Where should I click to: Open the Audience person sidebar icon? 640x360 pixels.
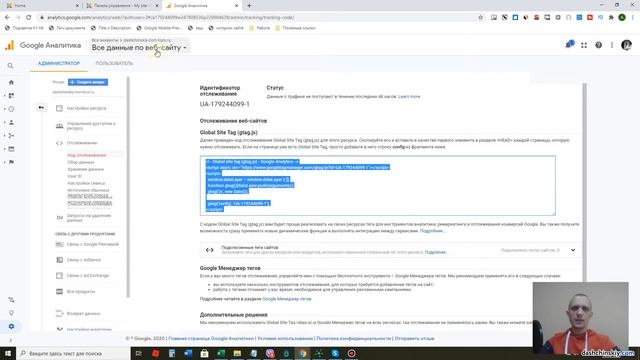point(11,122)
